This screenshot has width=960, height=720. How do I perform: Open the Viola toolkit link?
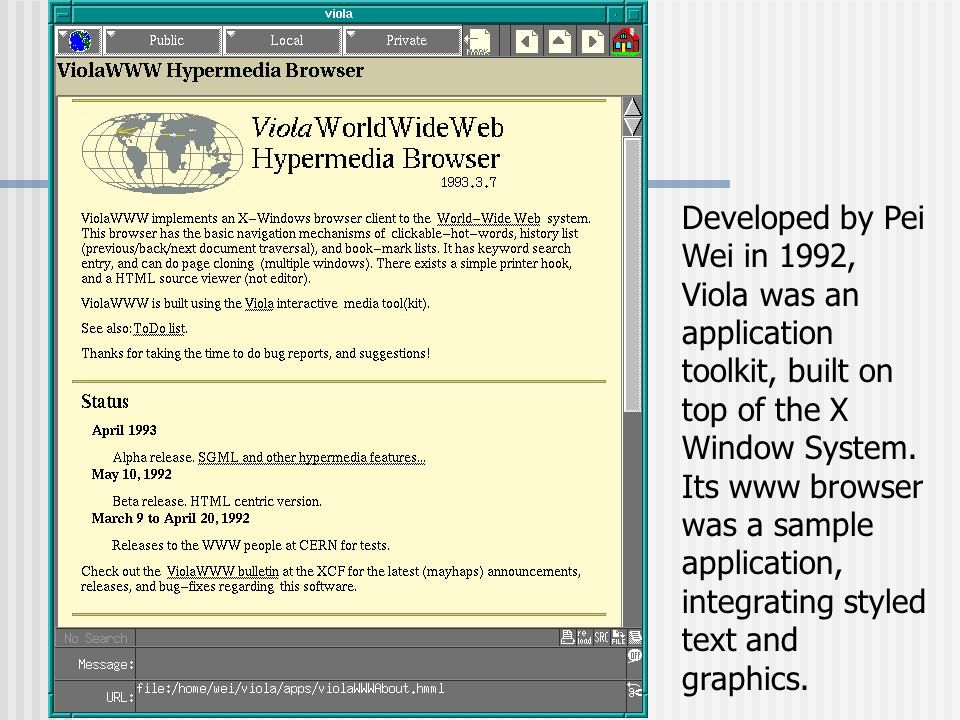click(259, 304)
